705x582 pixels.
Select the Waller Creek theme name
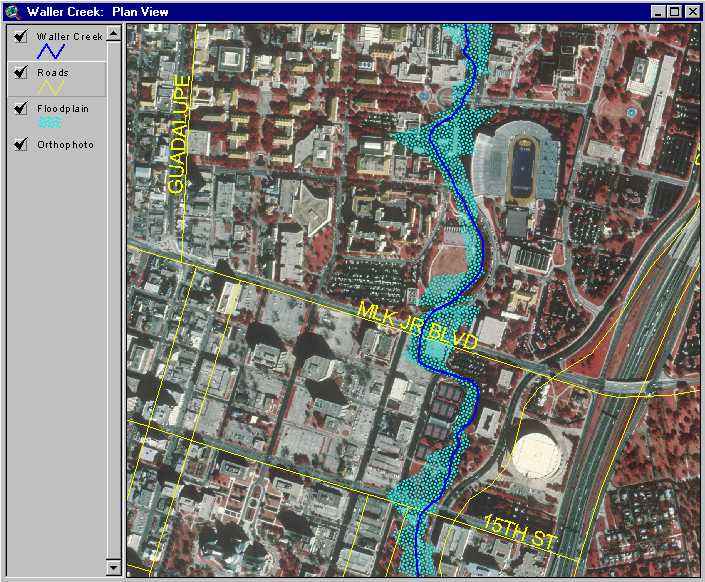click(x=69, y=37)
